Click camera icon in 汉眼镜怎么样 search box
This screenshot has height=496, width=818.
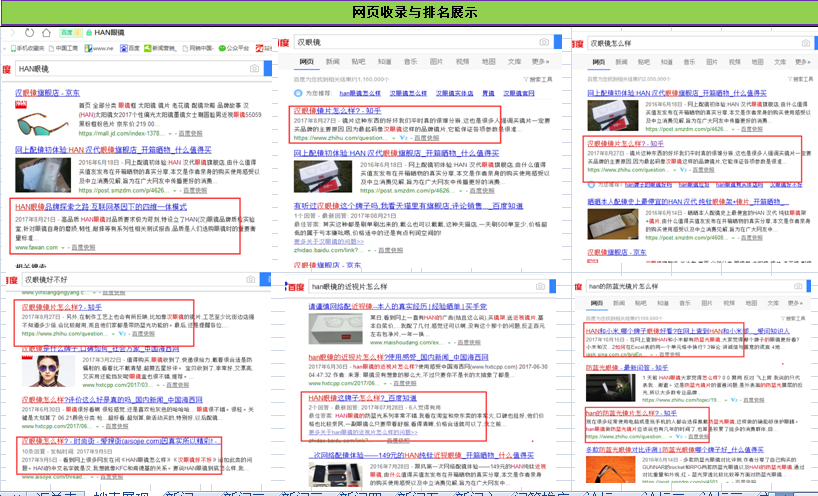(806, 43)
